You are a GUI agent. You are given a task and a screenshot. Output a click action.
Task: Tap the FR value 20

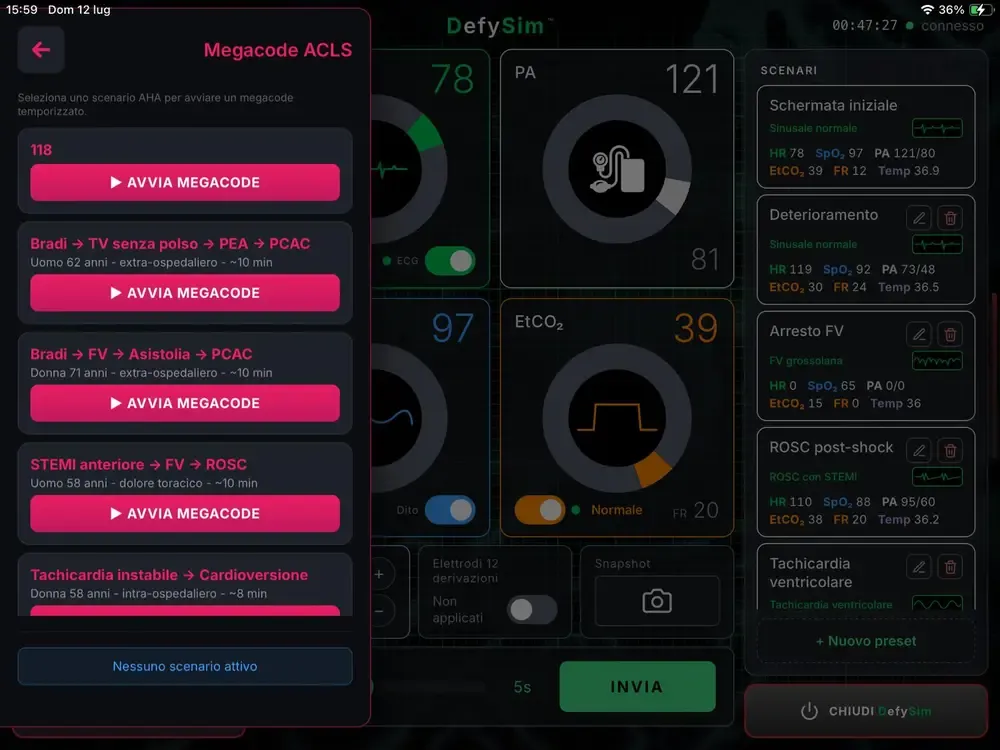click(x=705, y=510)
